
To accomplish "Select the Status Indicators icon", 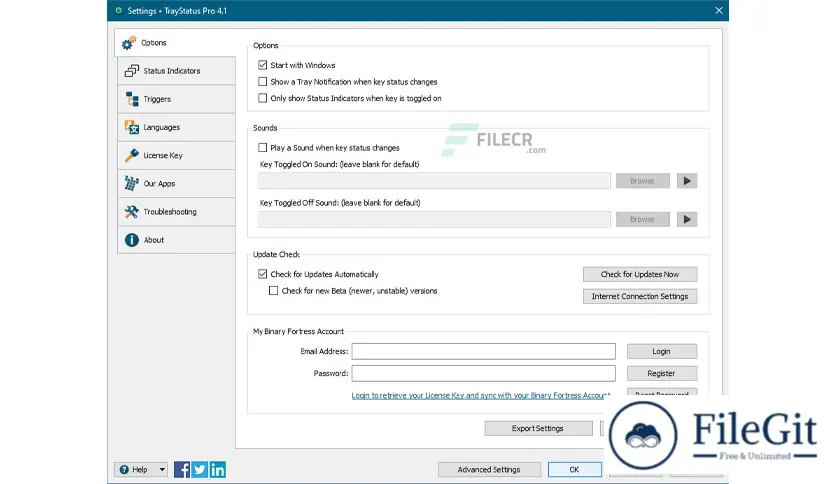I will coord(131,71).
